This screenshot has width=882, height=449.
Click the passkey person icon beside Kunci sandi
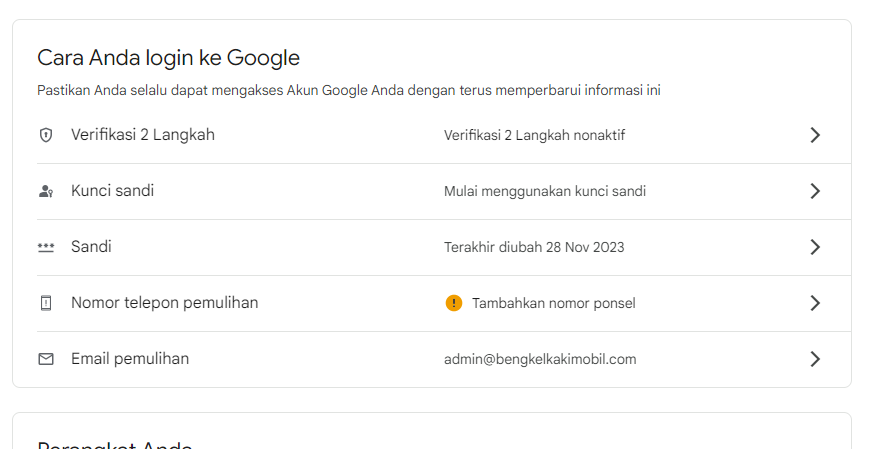pyautogui.click(x=46, y=191)
